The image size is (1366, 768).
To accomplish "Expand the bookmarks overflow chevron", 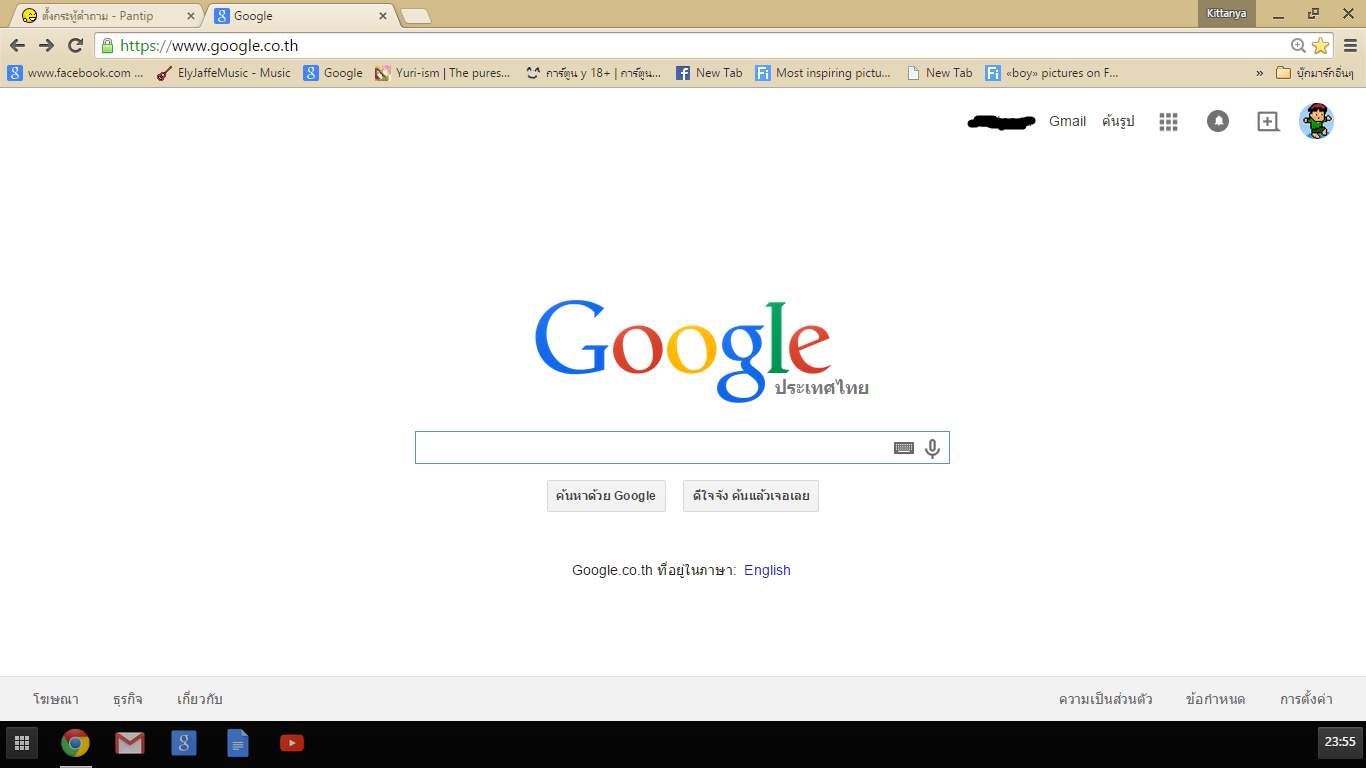I will click(x=1259, y=73).
